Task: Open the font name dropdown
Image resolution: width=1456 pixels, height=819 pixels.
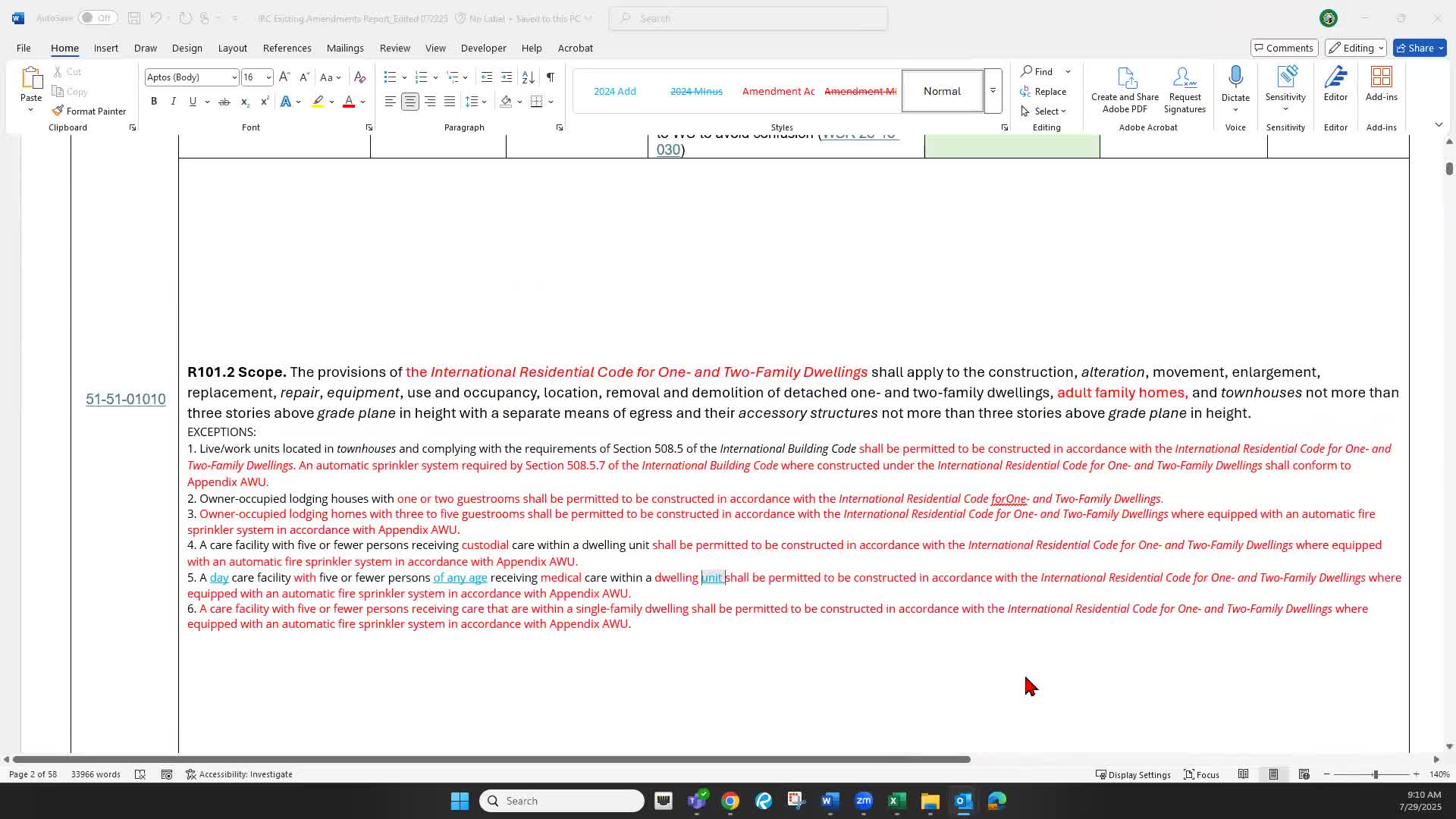Action: 234,77
